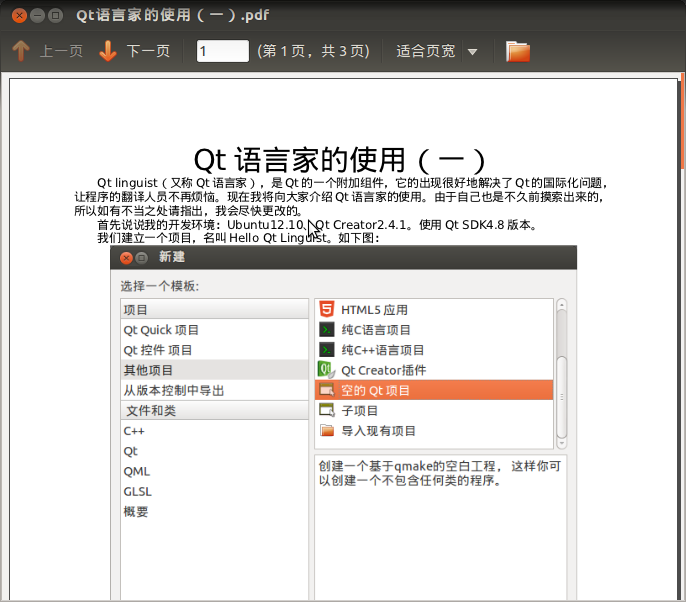Select C++ under 文件和类
The image size is (686, 602).
click(x=214, y=431)
